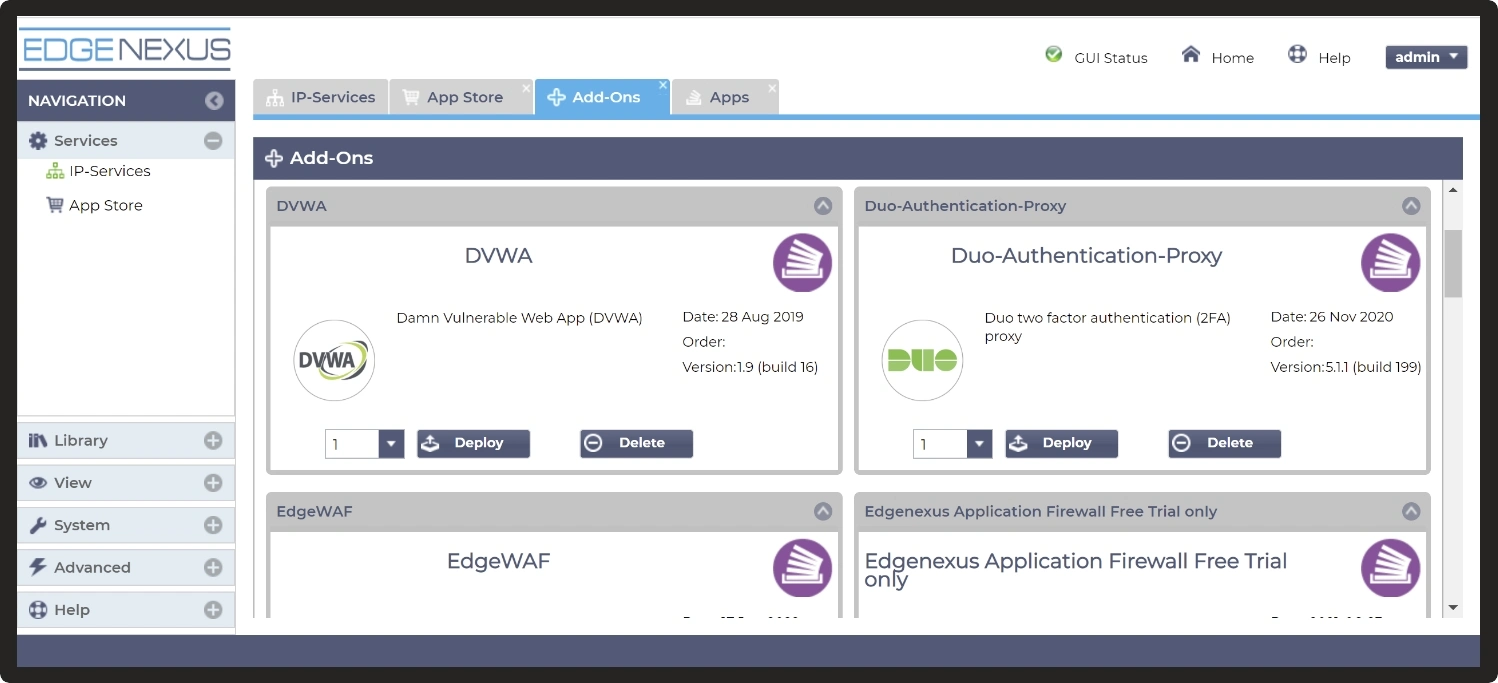Click the Edgenexus Application Firewall purple badge icon

pos(1390,568)
